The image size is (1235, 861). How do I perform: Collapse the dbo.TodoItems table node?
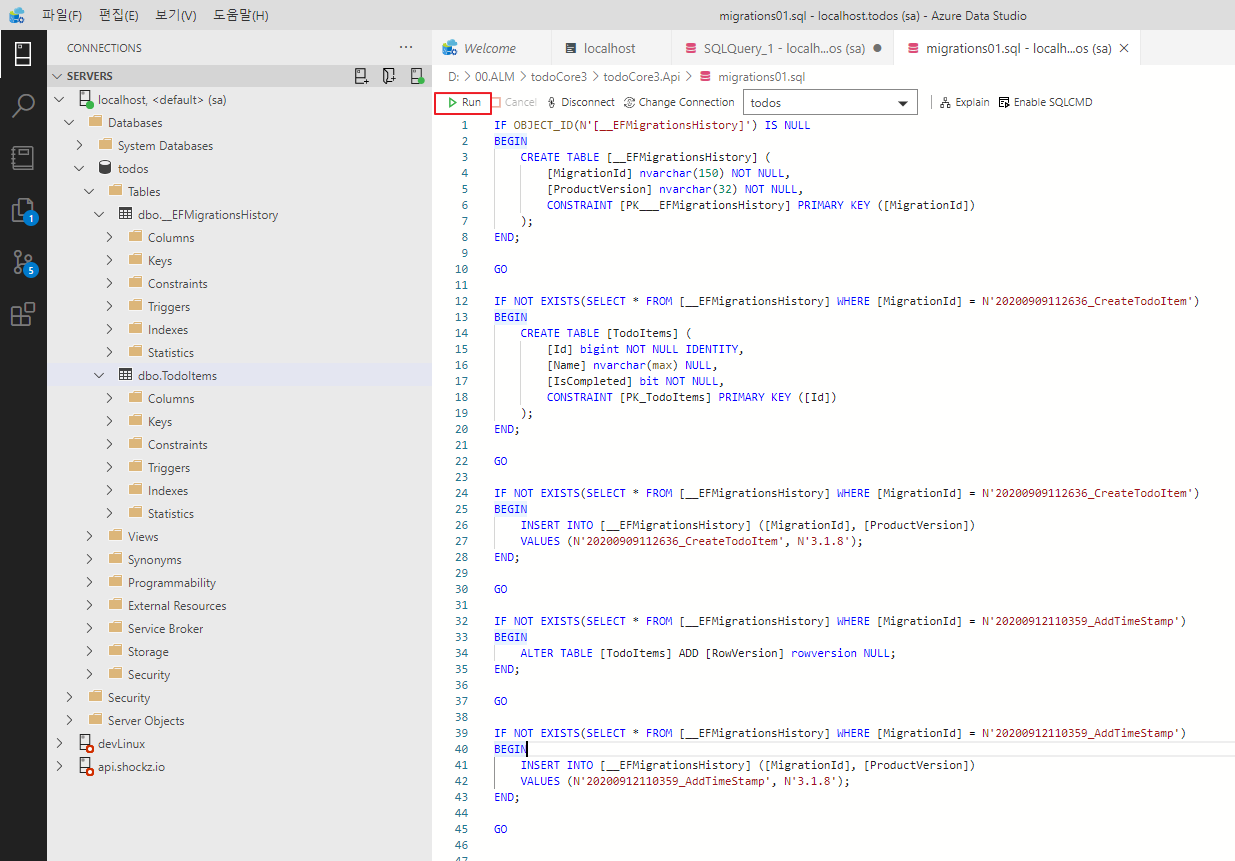(x=99, y=376)
